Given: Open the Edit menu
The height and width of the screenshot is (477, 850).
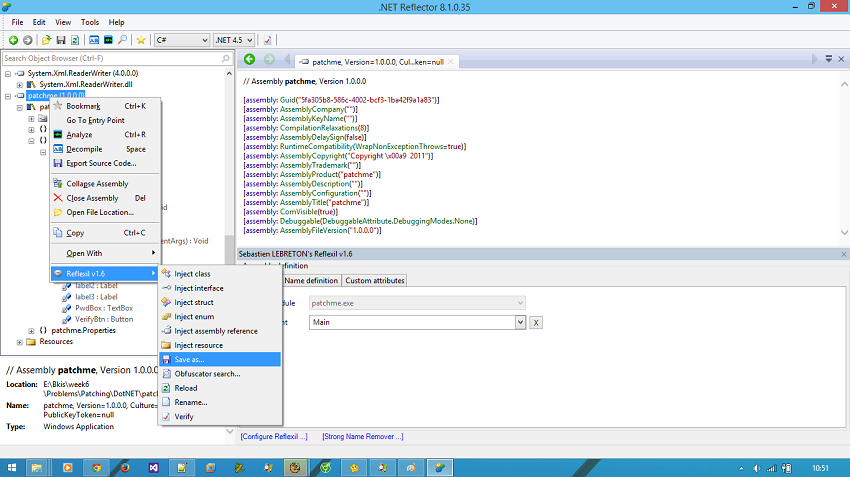Looking at the screenshot, I should [x=39, y=22].
